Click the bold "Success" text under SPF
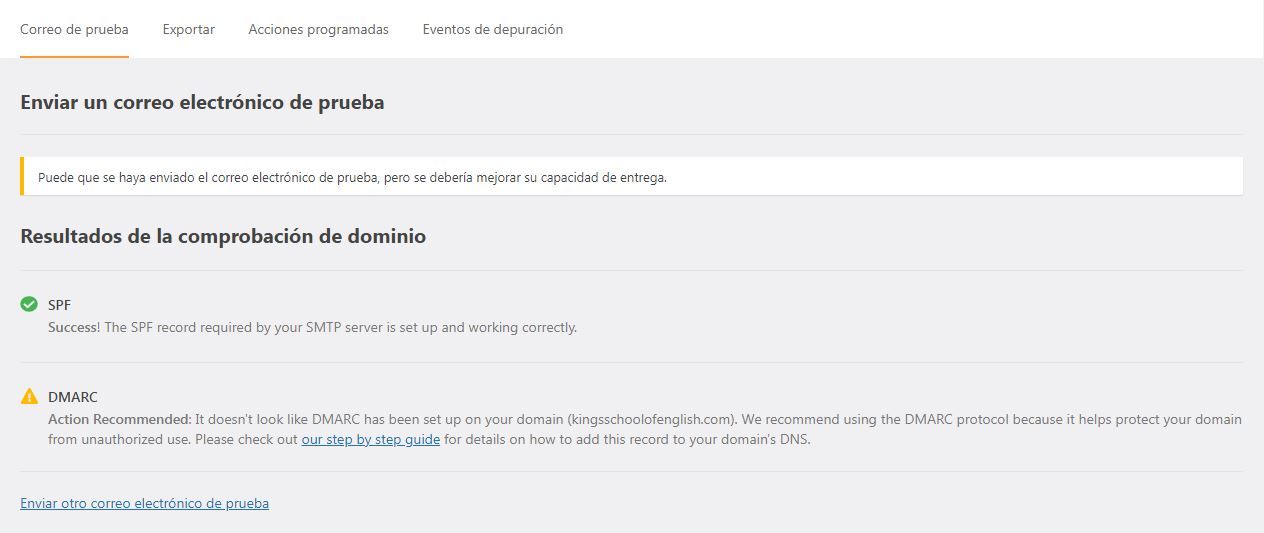 point(72,327)
